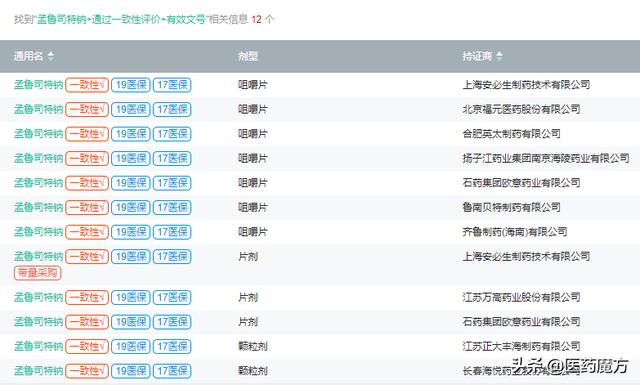Click 19医保 tag in 江苏万高药业 row
This screenshot has width=640, height=385.
pos(131,297)
